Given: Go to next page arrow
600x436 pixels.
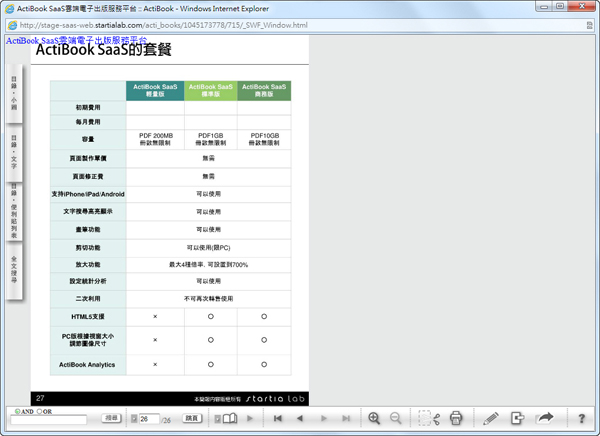Looking at the screenshot, I should (x=324, y=418).
